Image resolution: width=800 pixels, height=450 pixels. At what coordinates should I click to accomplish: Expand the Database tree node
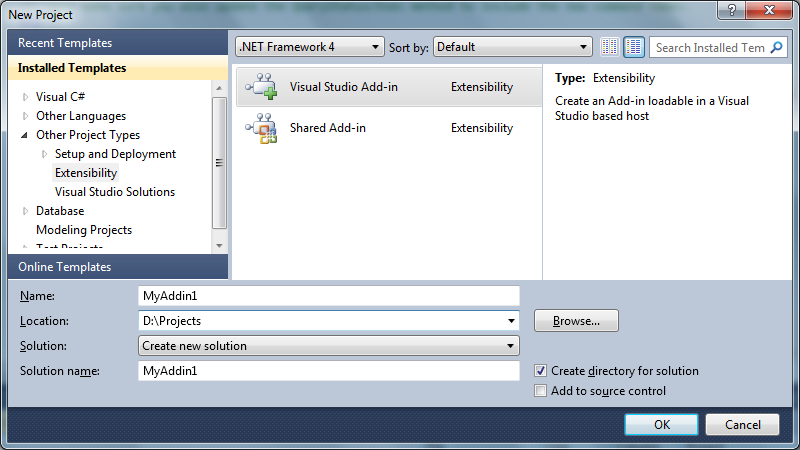(x=26, y=211)
